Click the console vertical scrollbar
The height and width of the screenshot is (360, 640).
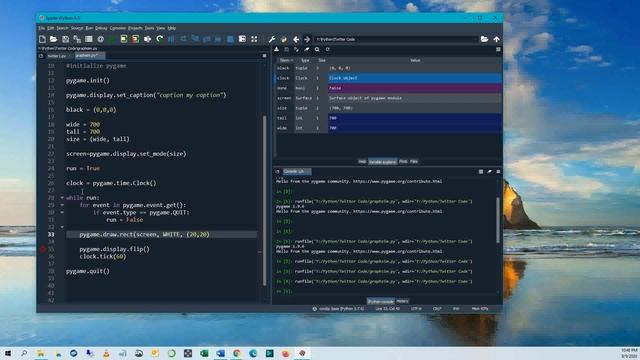click(498, 220)
